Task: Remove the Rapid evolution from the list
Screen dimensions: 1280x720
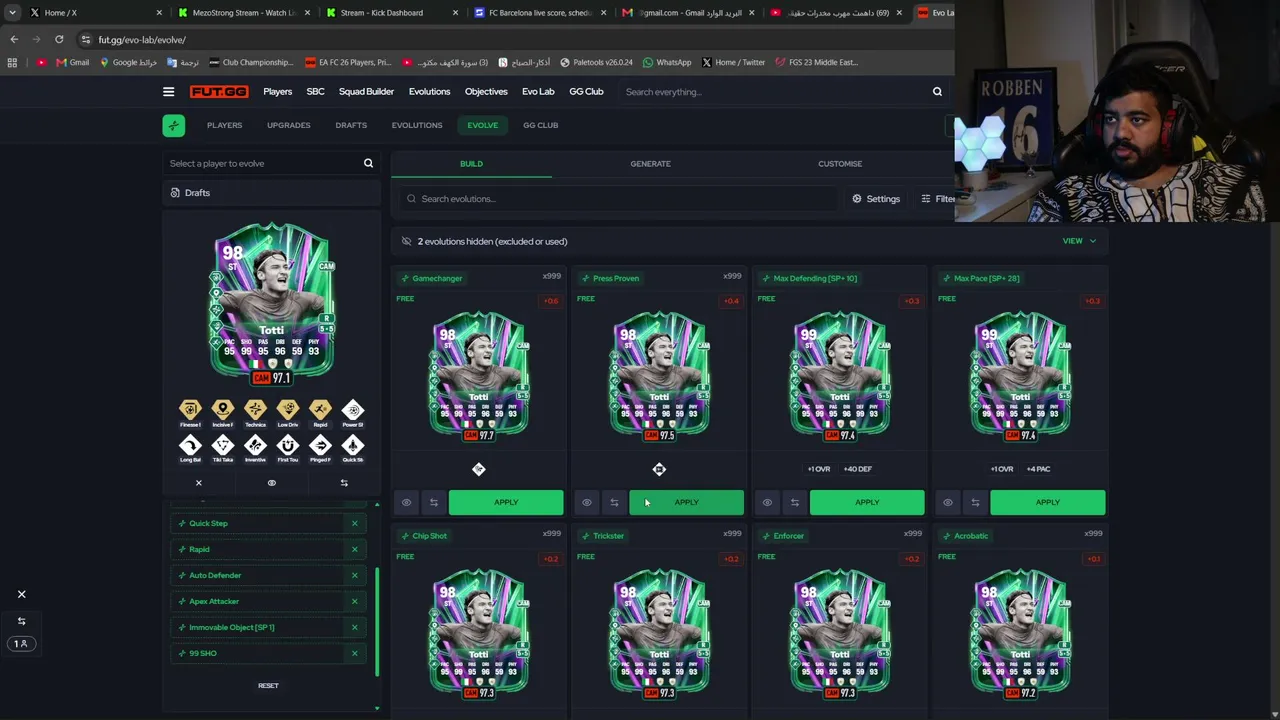Action: point(354,549)
